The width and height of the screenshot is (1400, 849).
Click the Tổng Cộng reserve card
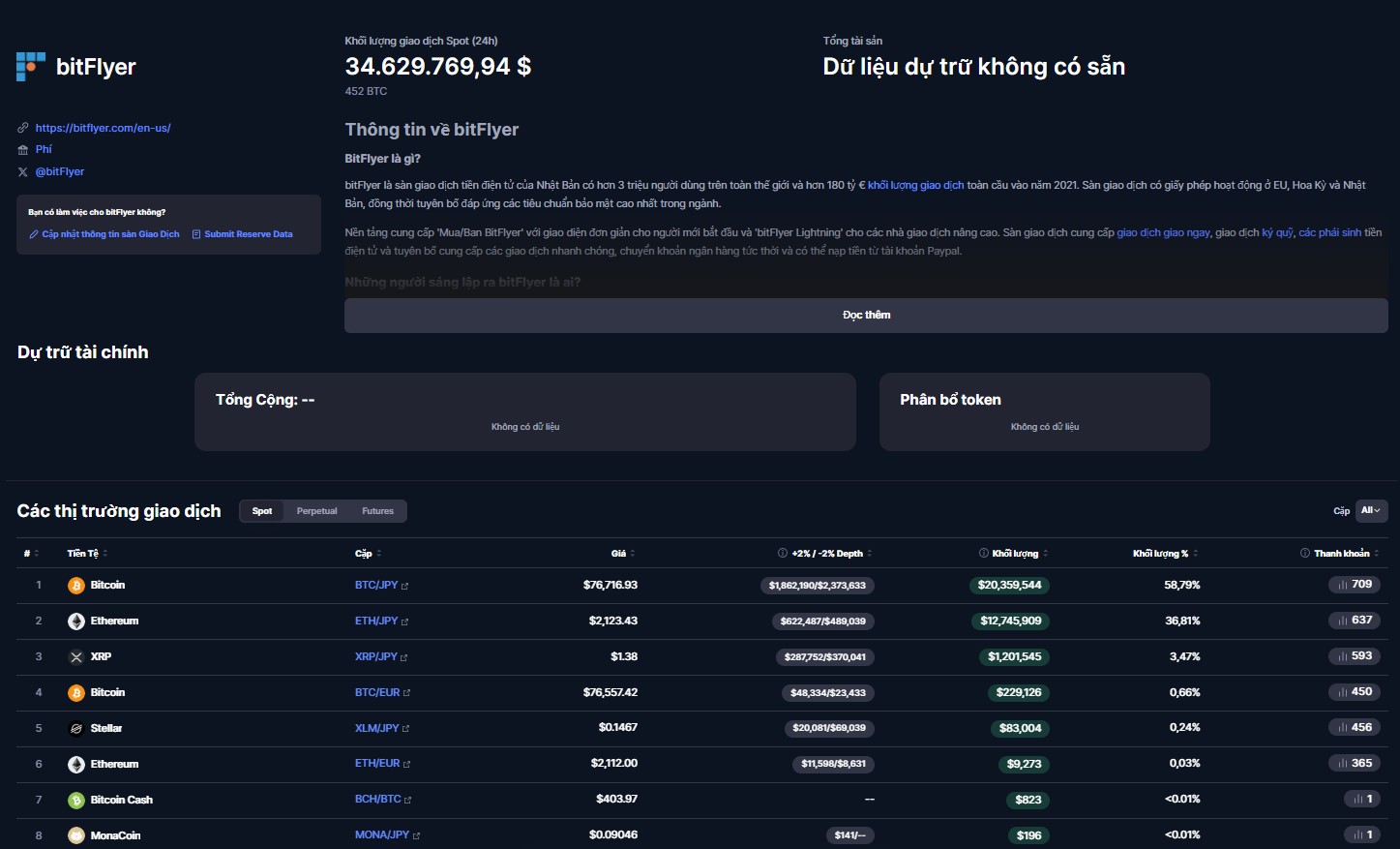pos(525,412)
